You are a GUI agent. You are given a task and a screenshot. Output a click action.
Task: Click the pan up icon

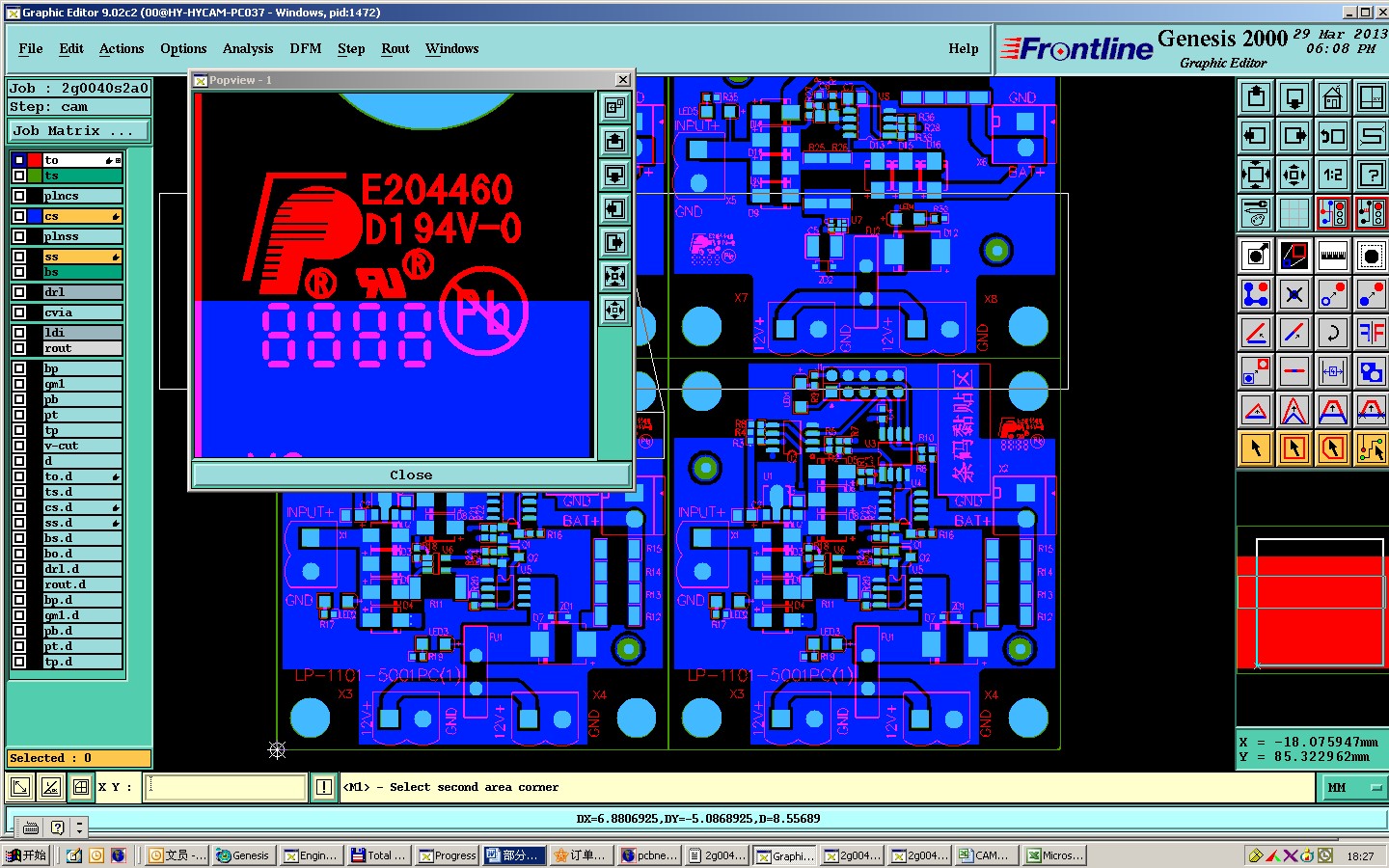tap(1256, 97)
